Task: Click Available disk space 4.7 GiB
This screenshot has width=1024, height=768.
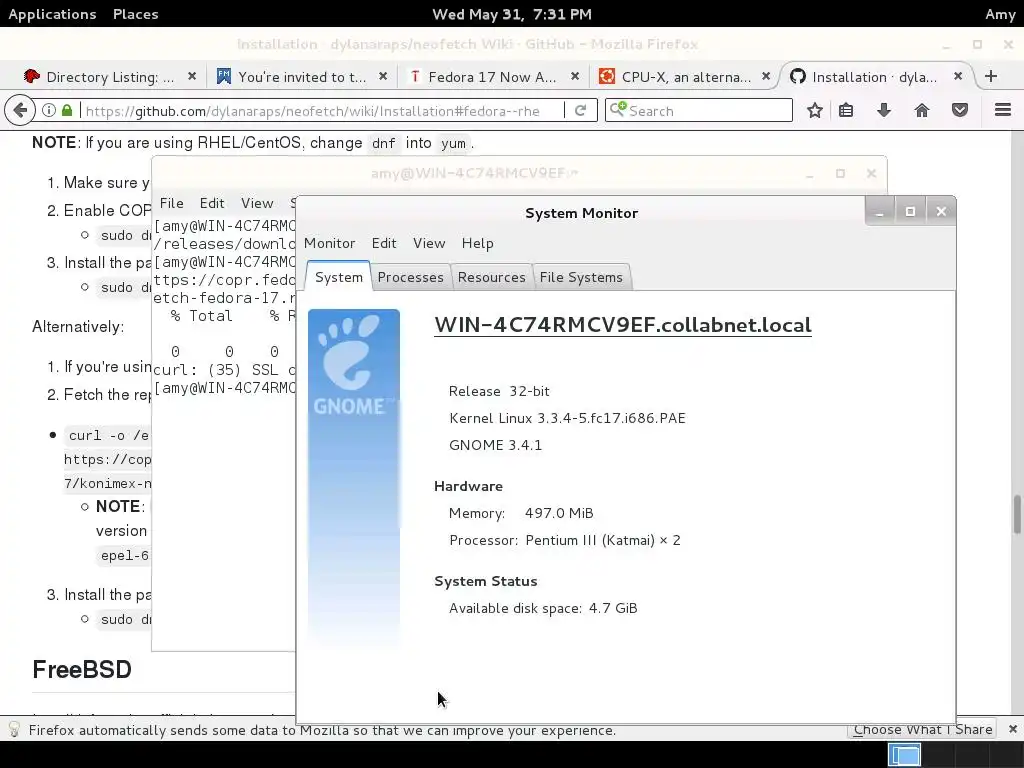Action: pos(543,608)
